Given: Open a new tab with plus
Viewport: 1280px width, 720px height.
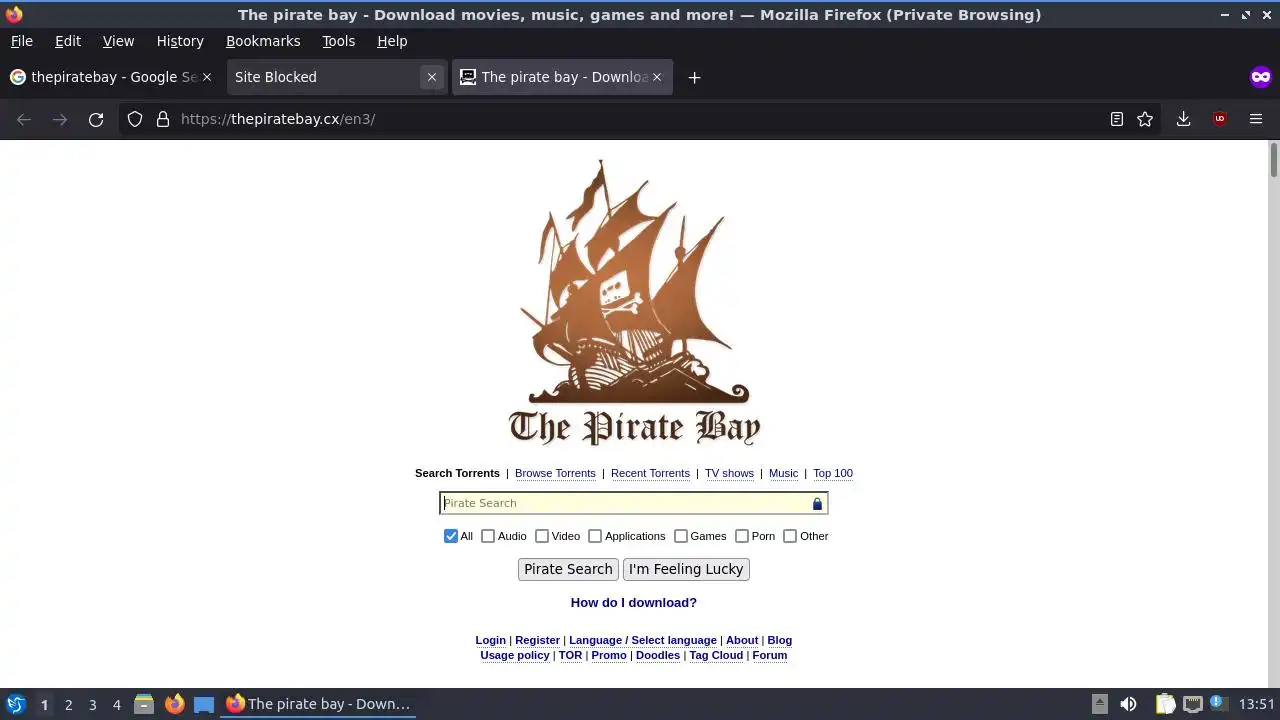Looking at the screenshot, I should pos(694,77).
